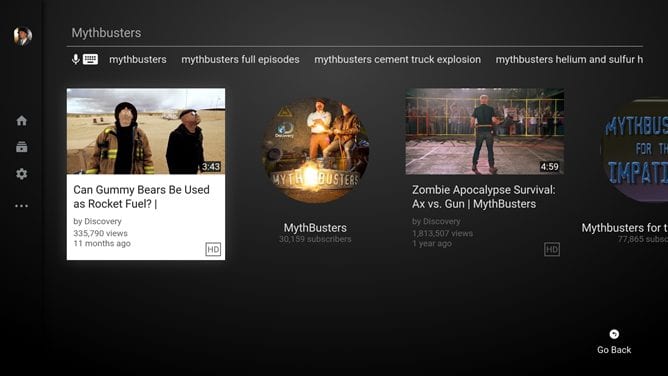Click the HD badge on Gummy Bears video
This screenshot has width=668, height=376.
pyautogui.click(x=213, y=249)
